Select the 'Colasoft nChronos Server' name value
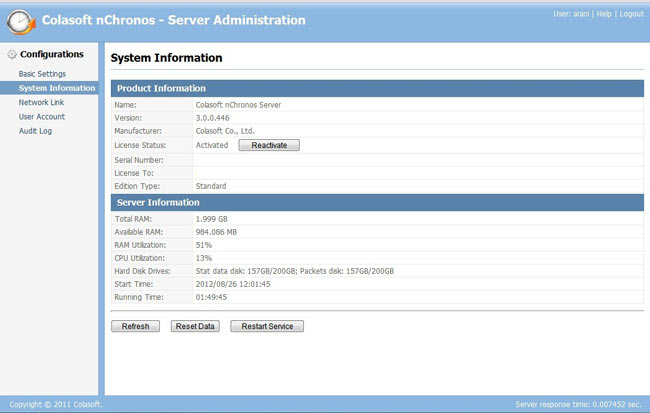 (238, 105)
